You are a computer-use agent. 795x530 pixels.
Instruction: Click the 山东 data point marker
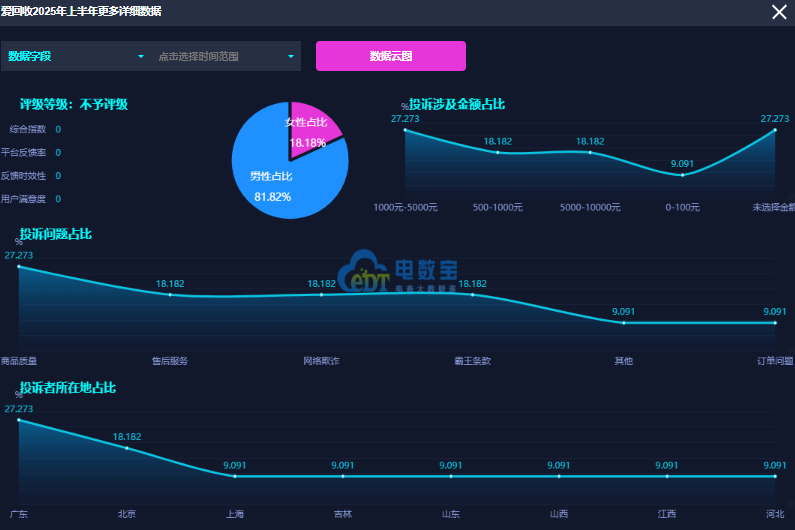coord(451,477)
